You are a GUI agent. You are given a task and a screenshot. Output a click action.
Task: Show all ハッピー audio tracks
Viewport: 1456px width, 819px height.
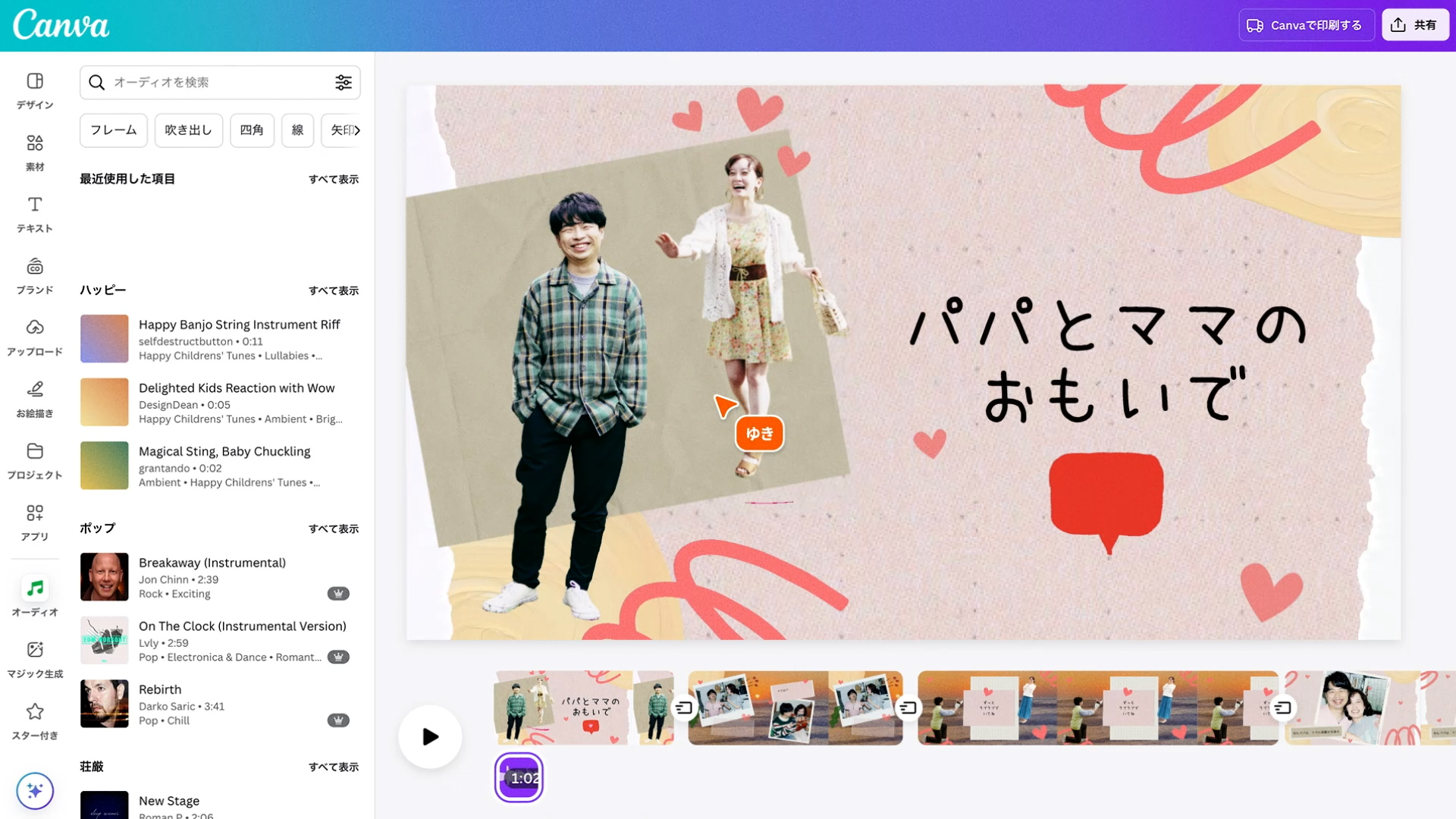pyautogui.click(x=334, y=291)
